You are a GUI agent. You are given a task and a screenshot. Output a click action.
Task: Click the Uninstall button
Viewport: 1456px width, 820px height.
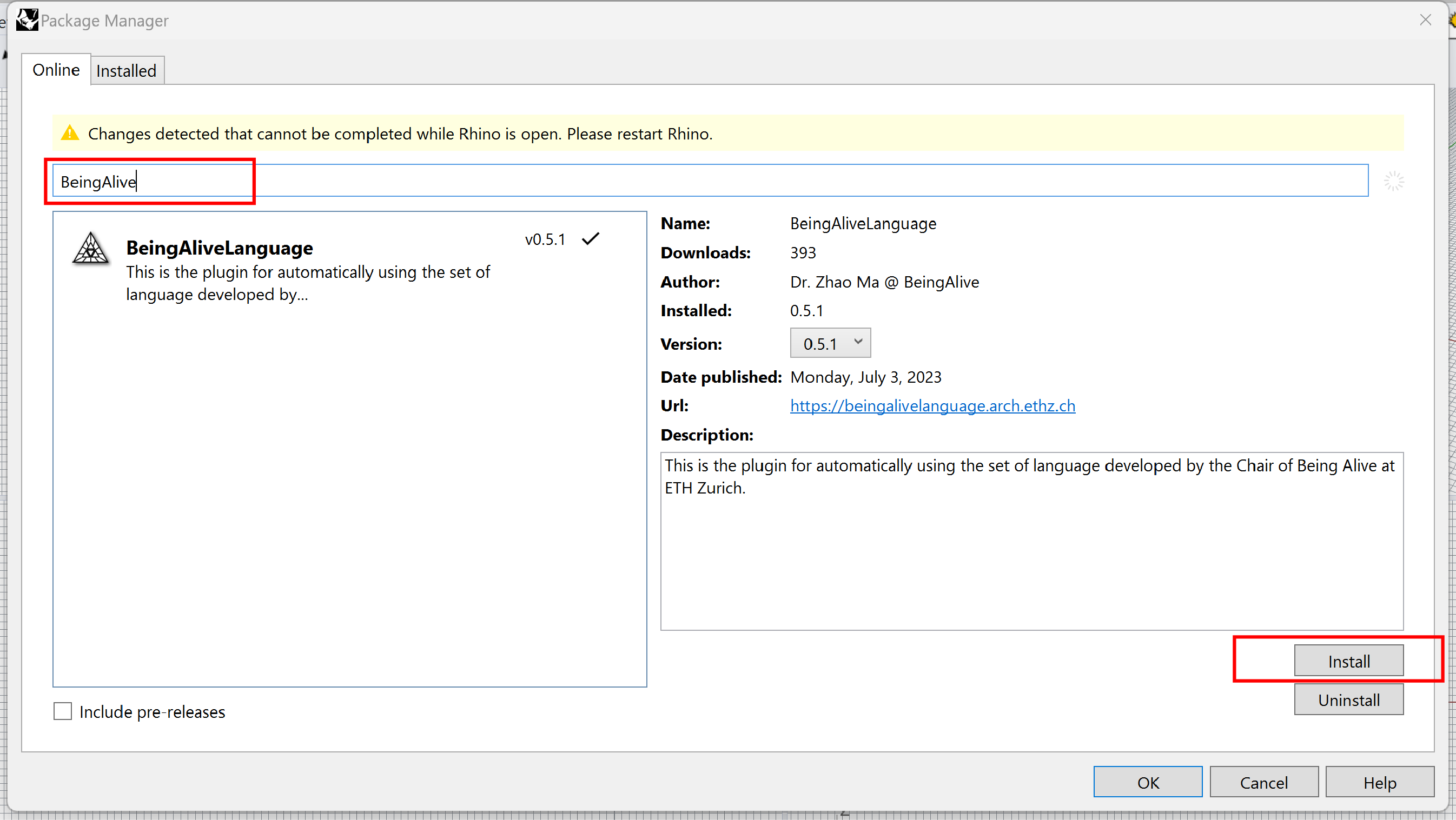click(1348, 699)
